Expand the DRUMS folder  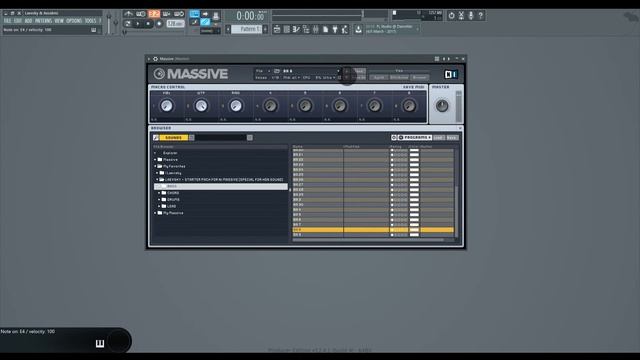(x=159, y=199)
